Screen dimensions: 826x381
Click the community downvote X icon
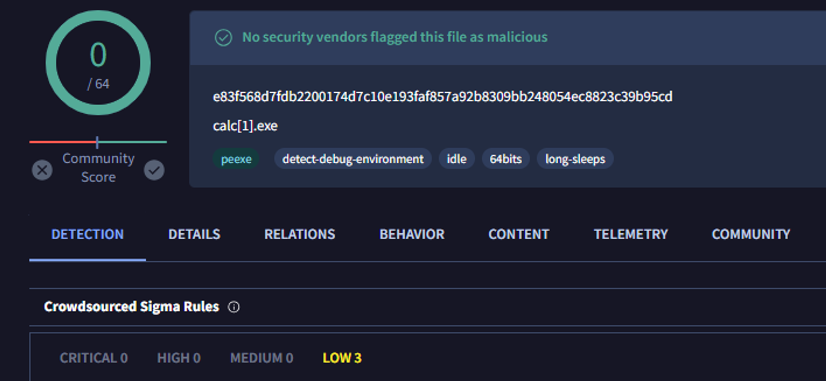[42, 170]
